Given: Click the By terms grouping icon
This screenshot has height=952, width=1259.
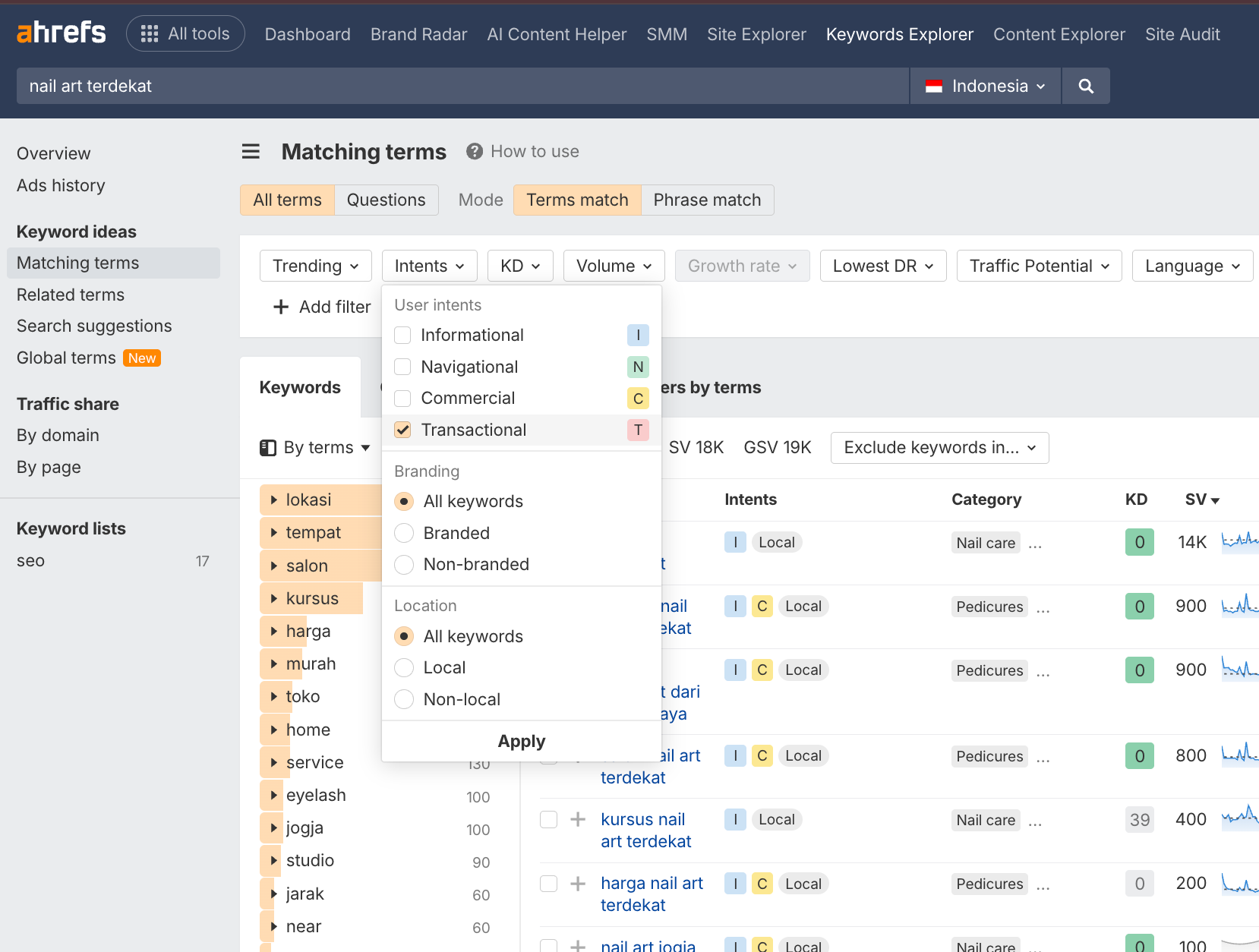Looking at the screenshot, I should pyautogui.click(x=268, y=448).
